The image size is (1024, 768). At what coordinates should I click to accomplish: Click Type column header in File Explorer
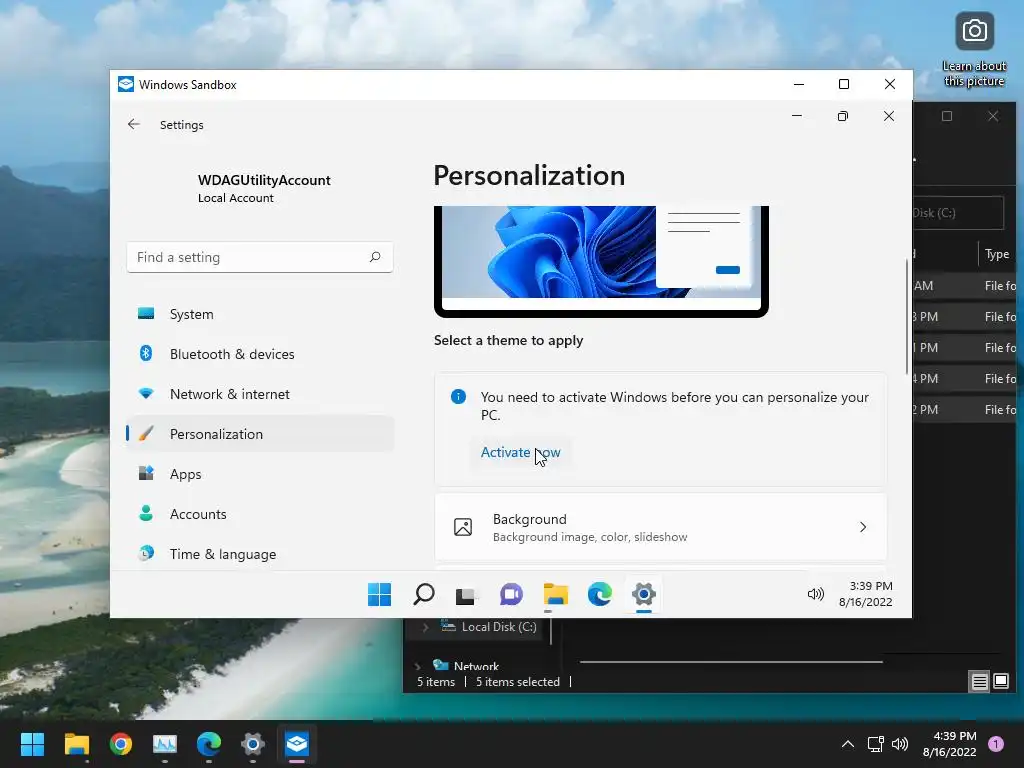(997, 254)
